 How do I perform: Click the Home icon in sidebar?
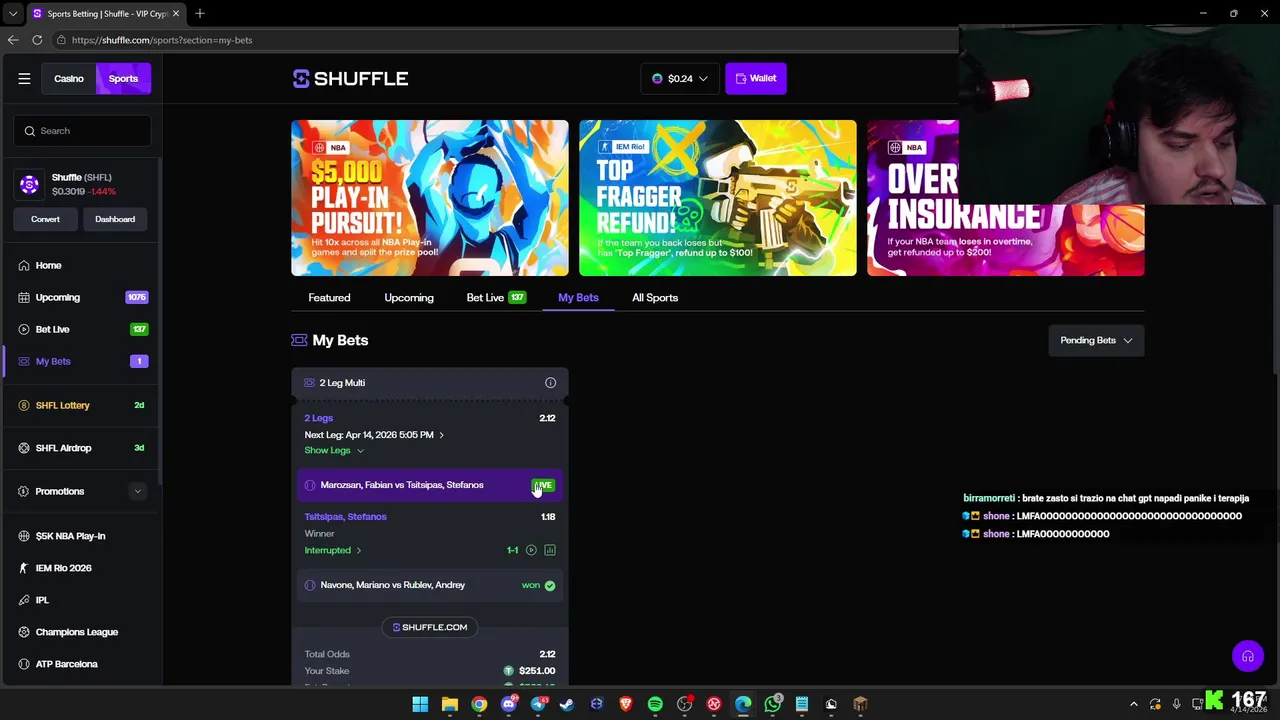click(x=24, y=265)
